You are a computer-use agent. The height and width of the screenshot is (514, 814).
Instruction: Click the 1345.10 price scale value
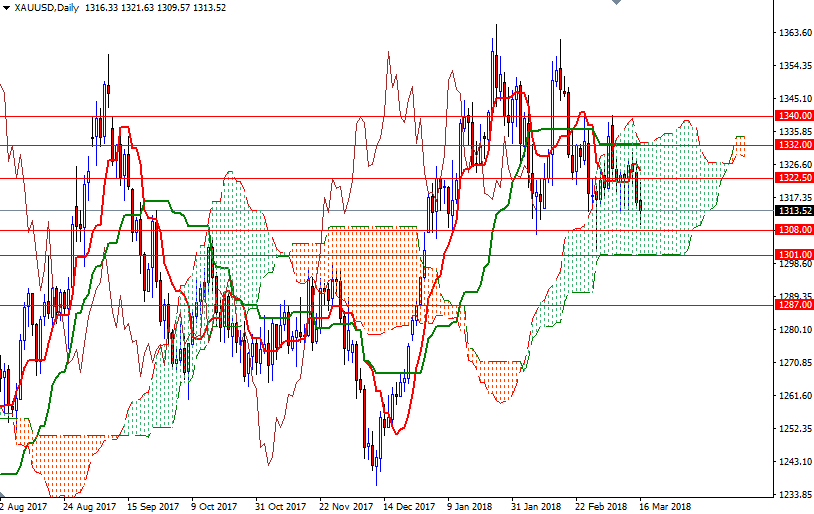[x=795, y=99]
